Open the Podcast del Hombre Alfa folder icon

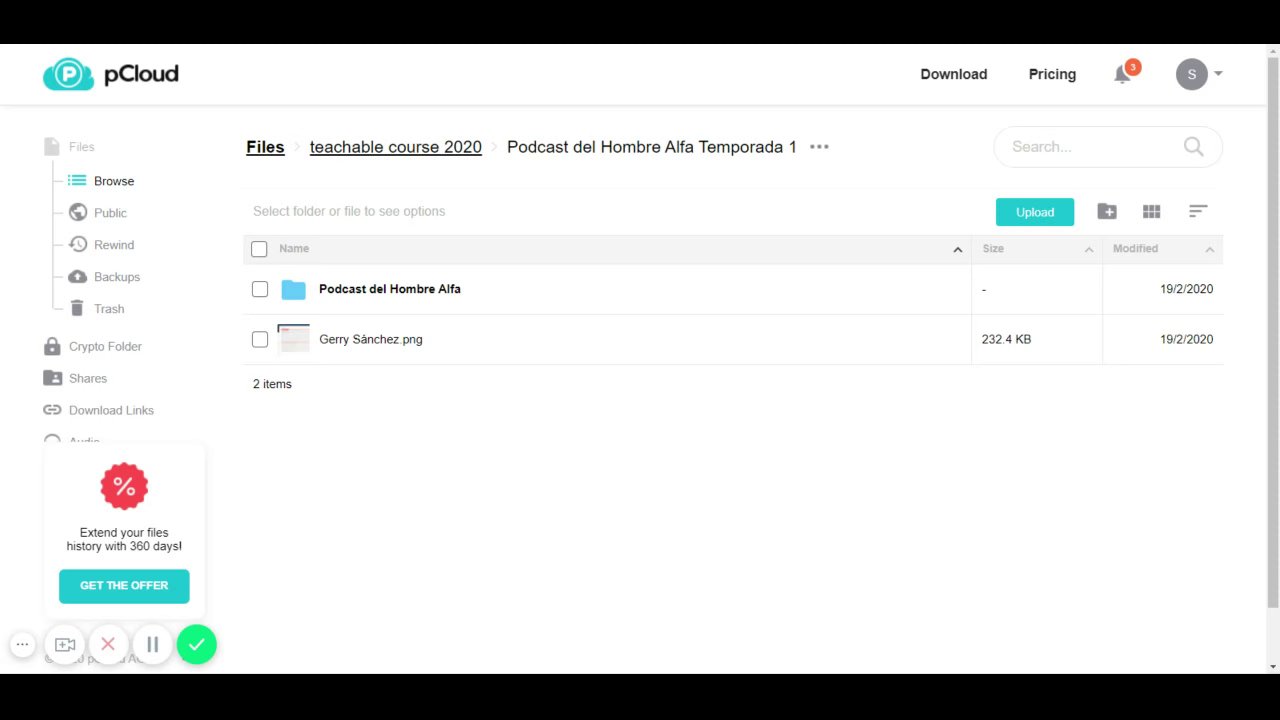[x=293, y=290]
